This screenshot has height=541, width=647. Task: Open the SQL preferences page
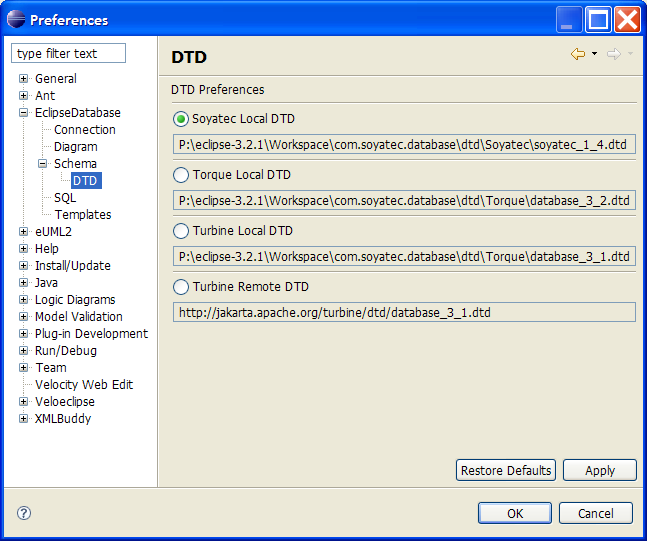coord(65,198)
